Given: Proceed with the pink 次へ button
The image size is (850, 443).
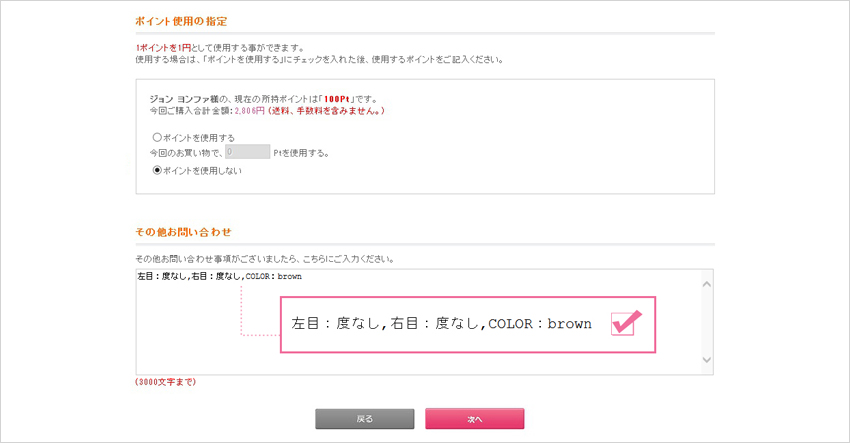Looking at the screenshot, I should tap(475, 419).
